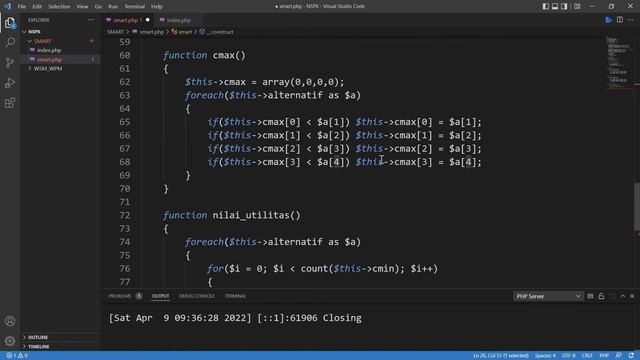
Task: Open the Manage gear icon
Action: pos(10,341)
